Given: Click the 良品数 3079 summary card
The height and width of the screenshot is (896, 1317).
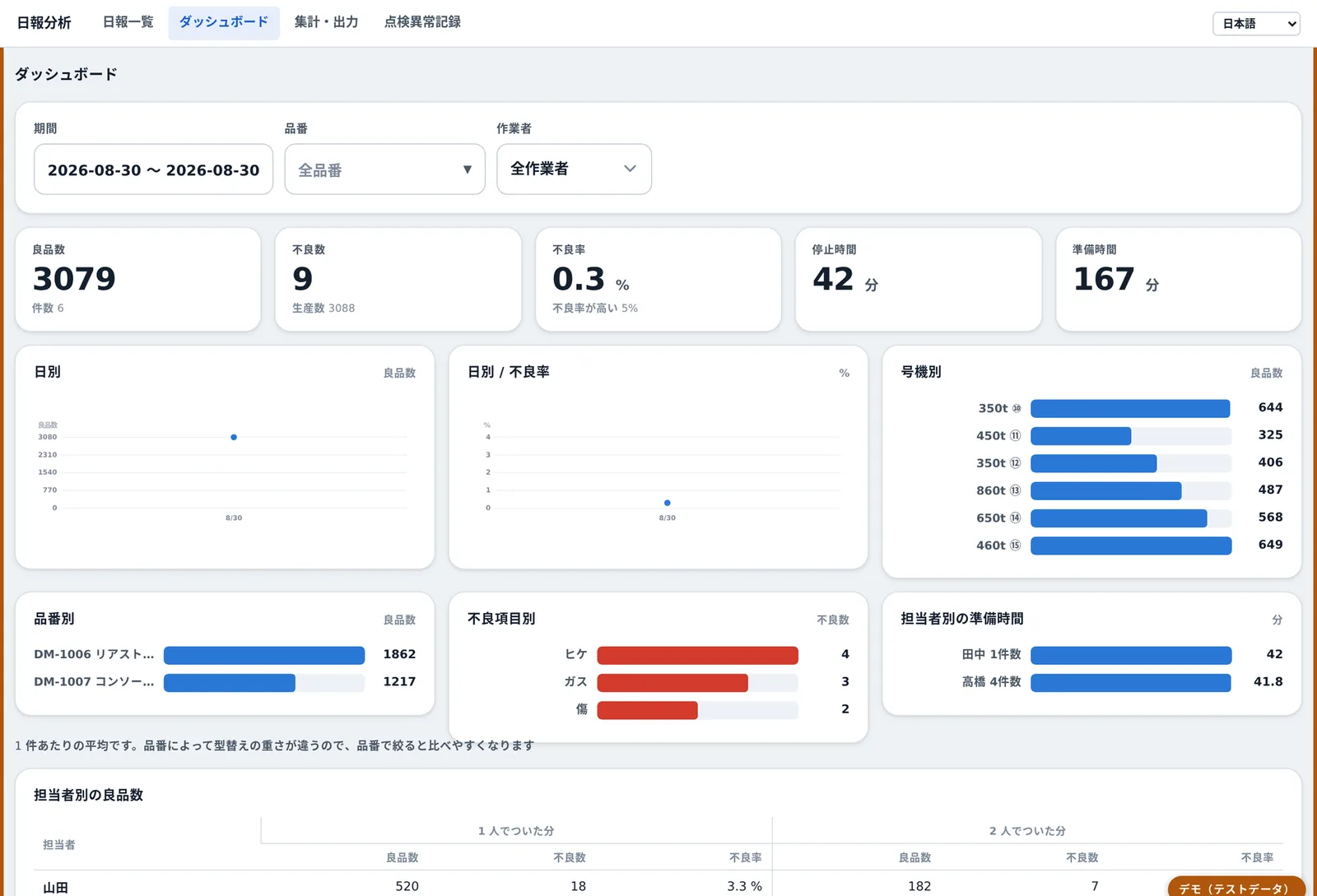Looking at the screenshot, I should 138,280.
